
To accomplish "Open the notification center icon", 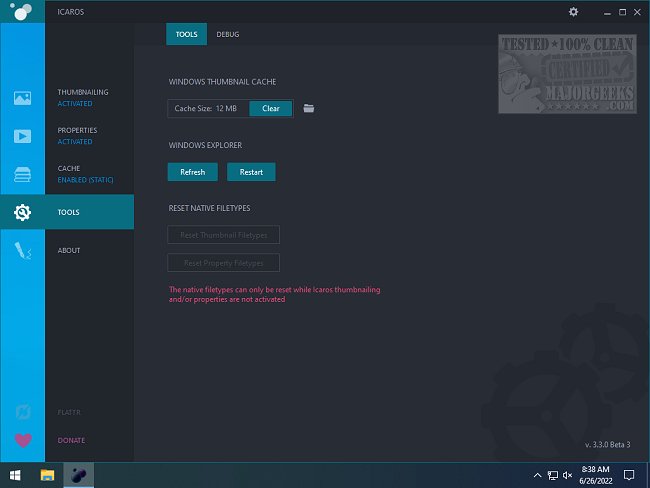I will pos(629,475).
